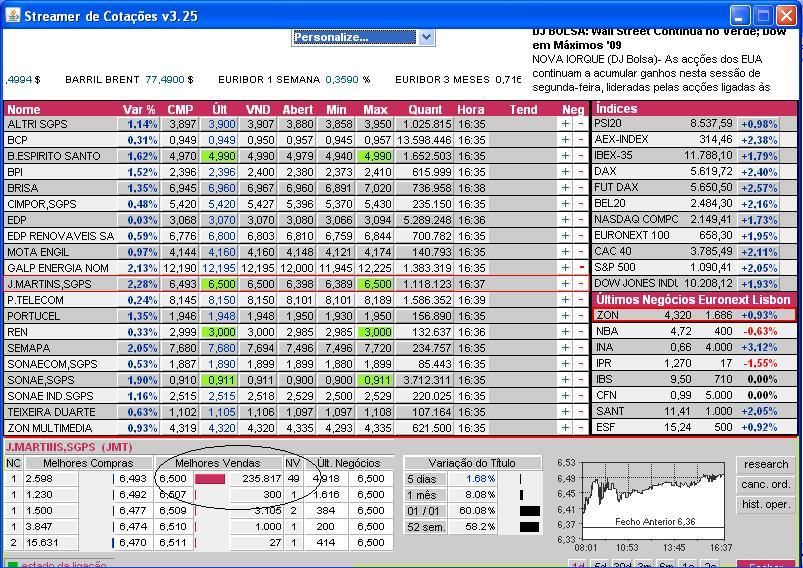Click the minus (sell) icon for ALTRI SGPS

click(581, 124)
